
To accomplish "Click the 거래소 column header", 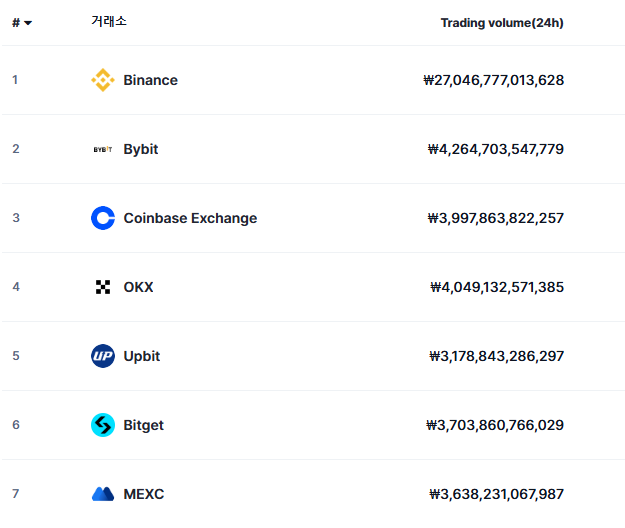I will 109,21.
